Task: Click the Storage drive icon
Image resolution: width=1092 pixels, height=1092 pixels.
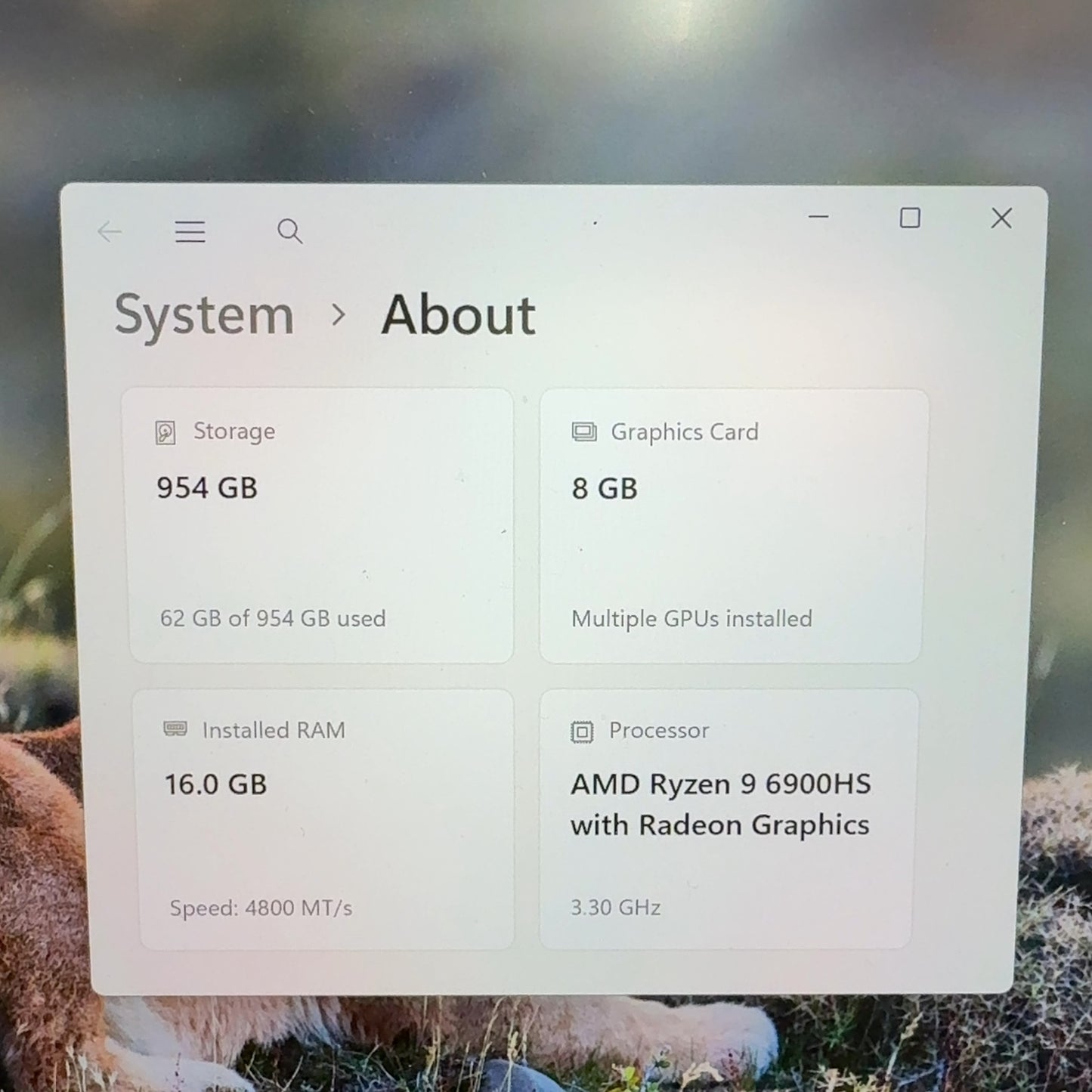Action: (x=166, y=432)
